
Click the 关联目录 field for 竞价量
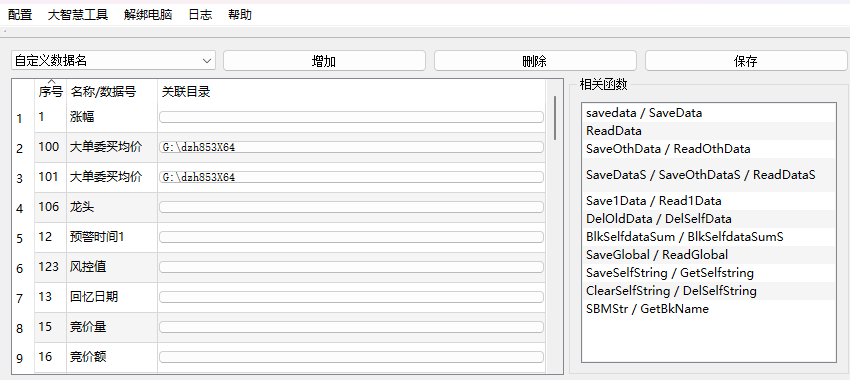pos(351,327)
